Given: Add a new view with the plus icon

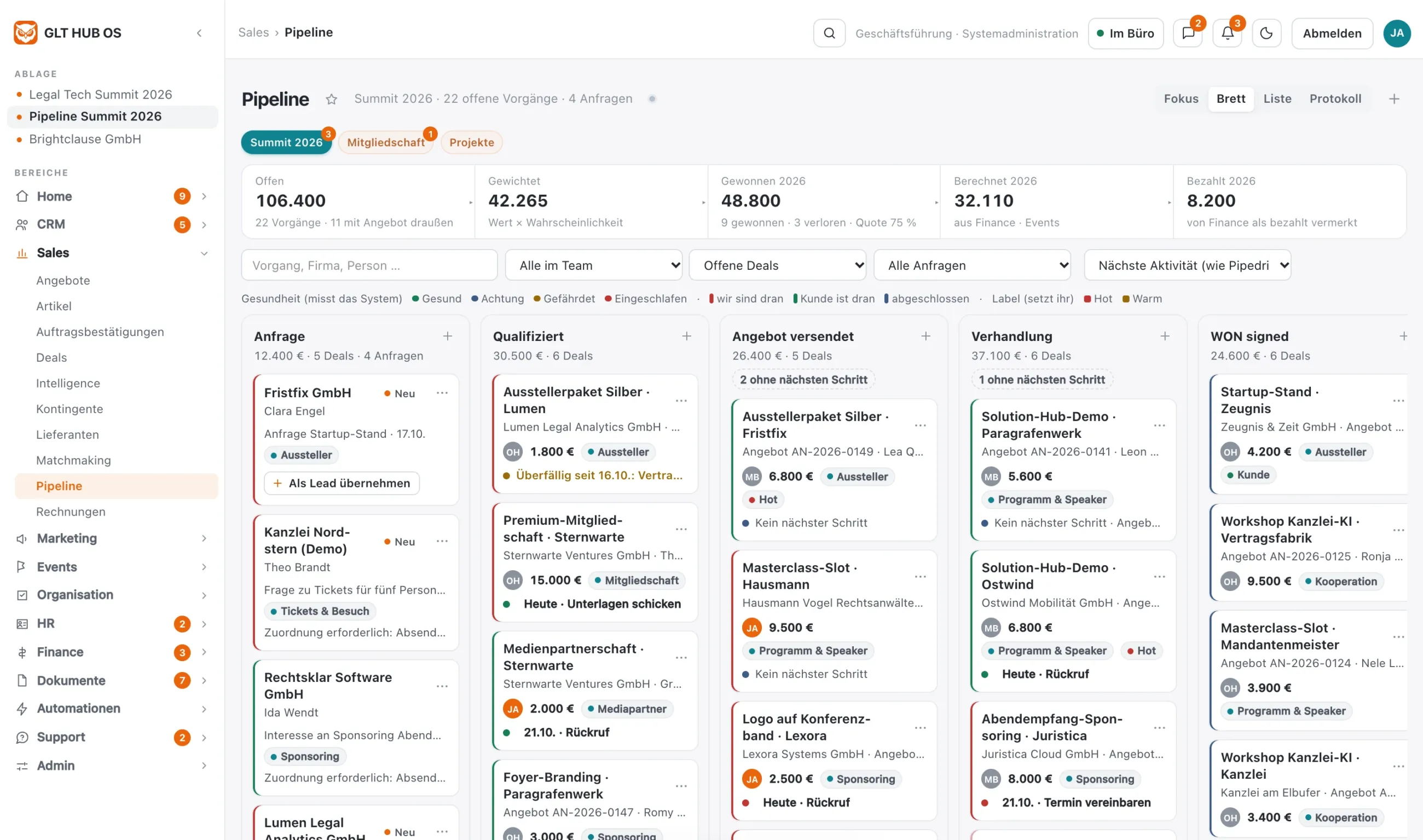Looking at the screenshot, I should tap(1393, 99).
